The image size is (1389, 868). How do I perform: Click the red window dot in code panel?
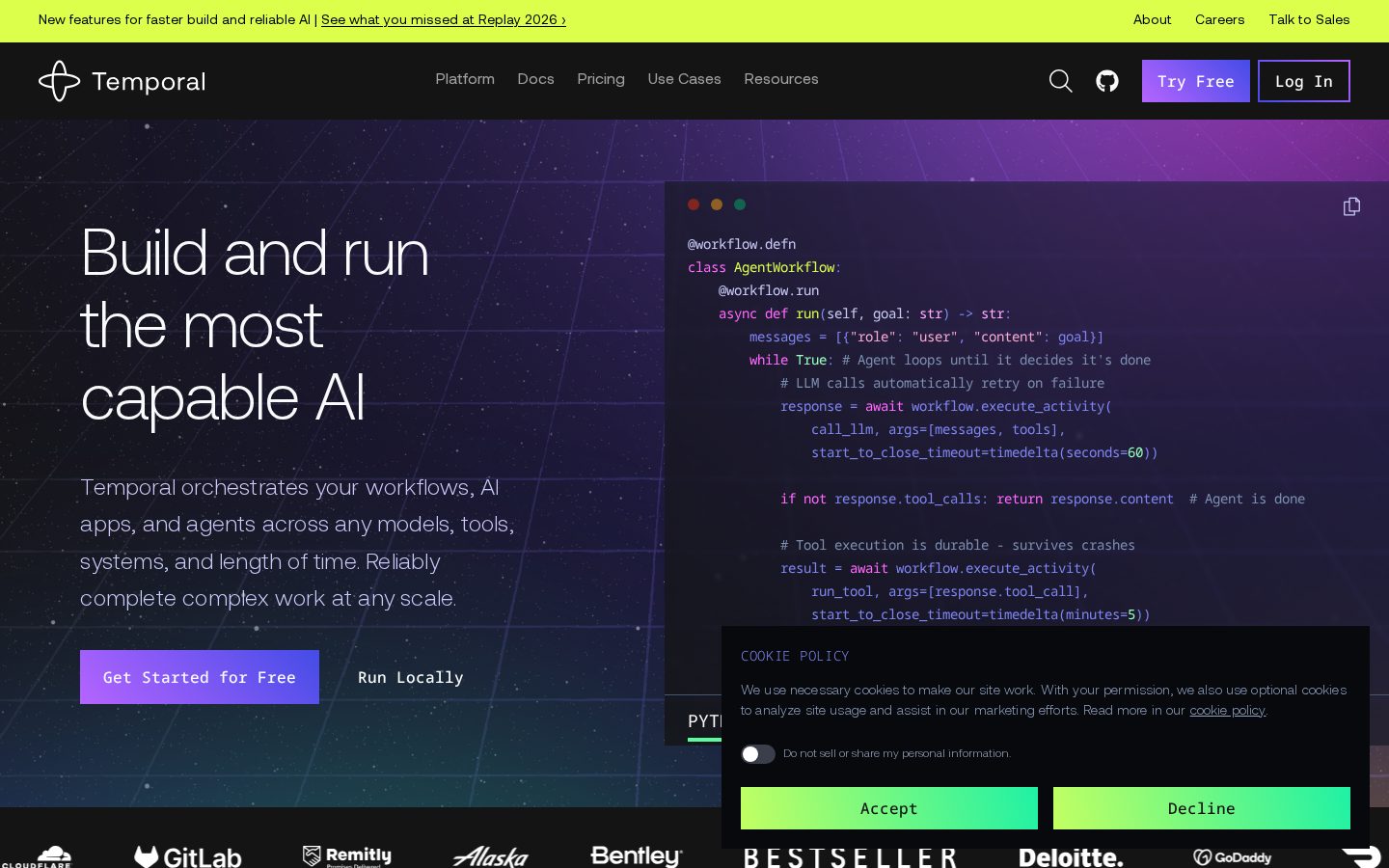[694, 204]
